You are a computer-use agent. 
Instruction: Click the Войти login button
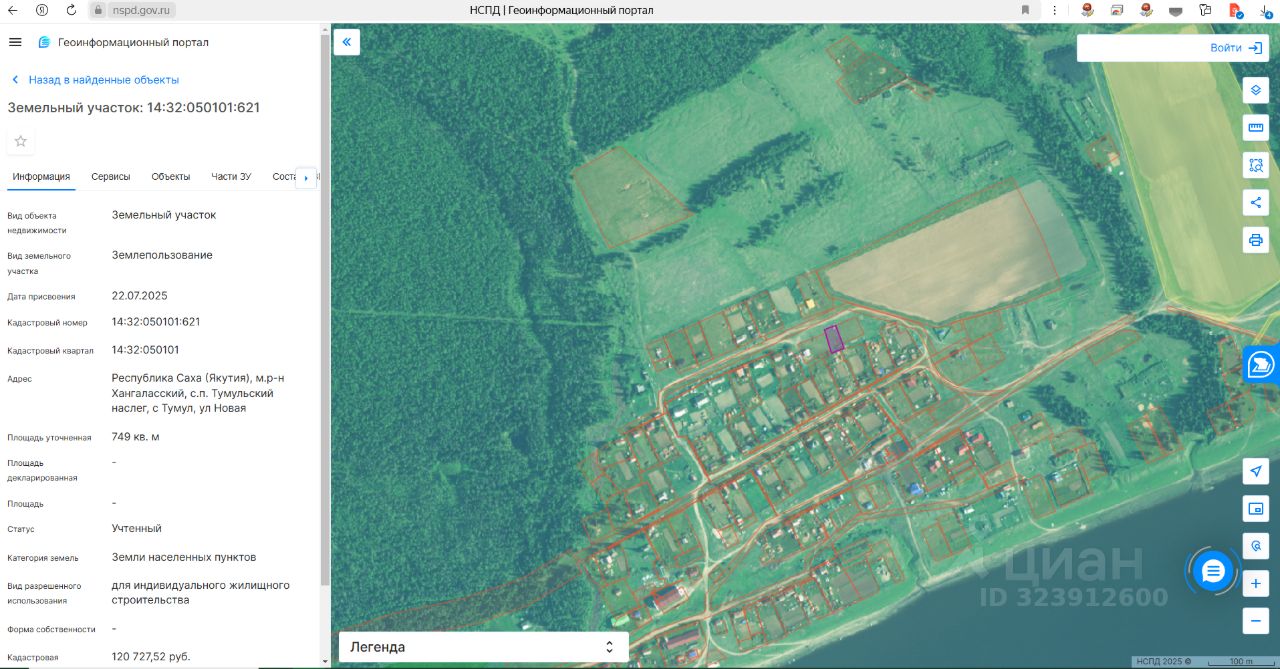[1236, 48]
